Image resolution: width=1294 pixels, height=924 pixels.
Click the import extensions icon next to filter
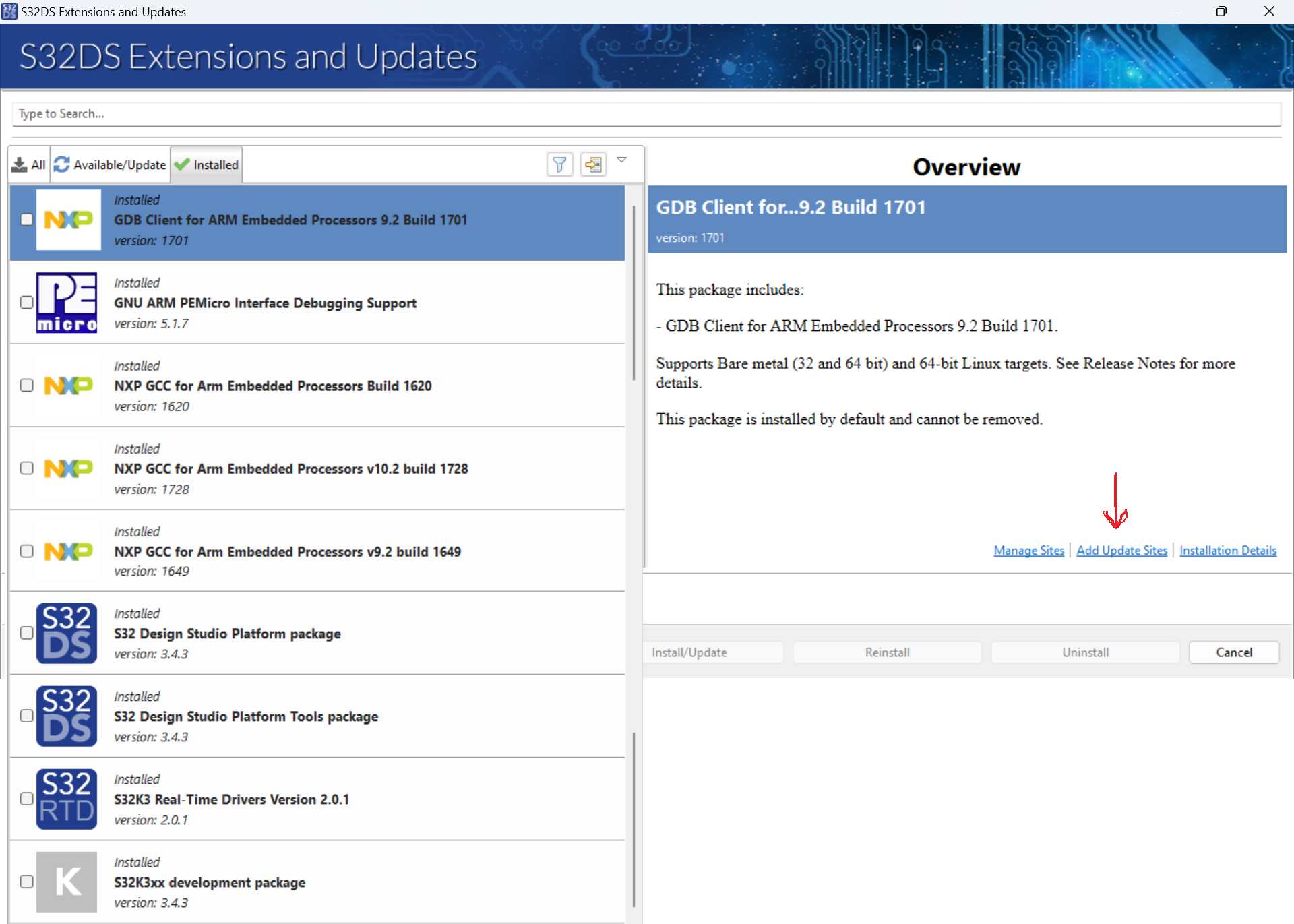[x=593, y=164]
